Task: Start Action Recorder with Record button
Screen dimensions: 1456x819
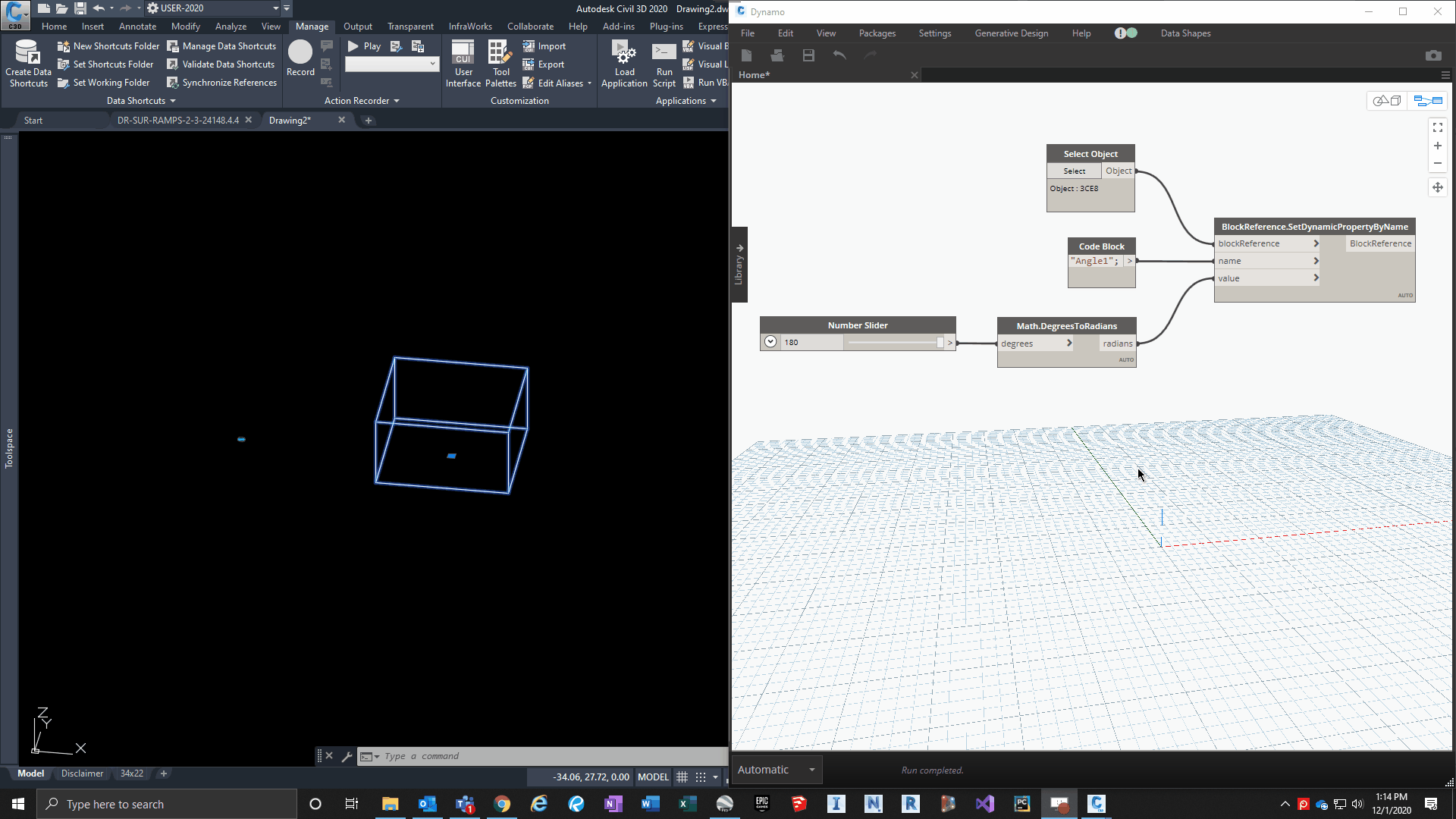Action: pyautogui.click(x=300, y=58)
